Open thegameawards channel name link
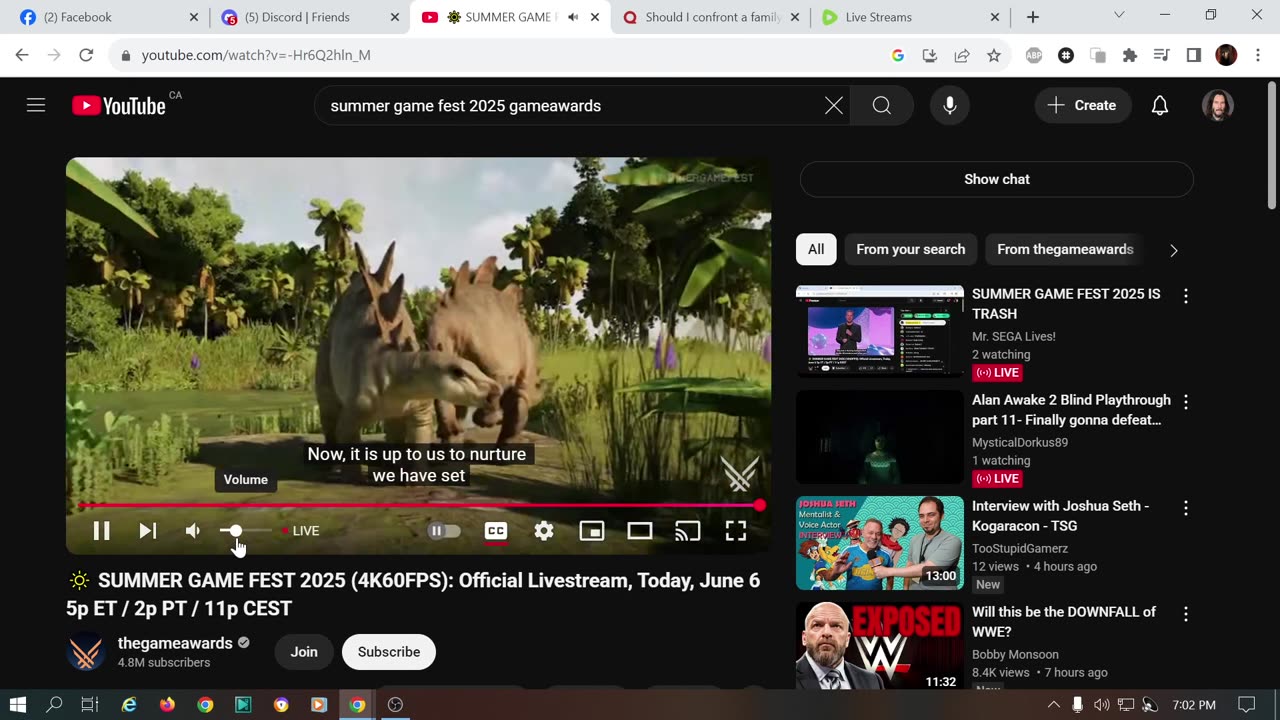The width and height of the screenshot is (1280, 720). click(175, 643)
